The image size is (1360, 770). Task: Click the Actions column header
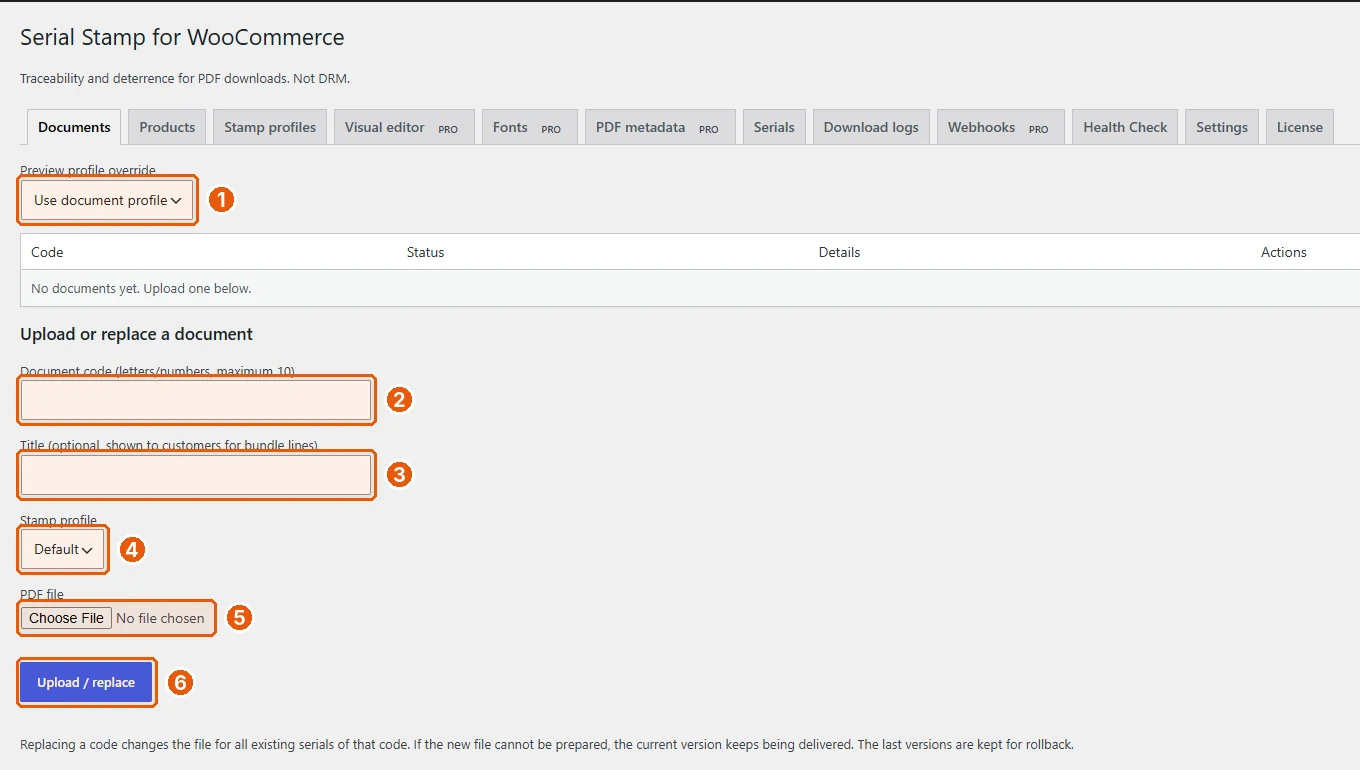point(1284,252)
